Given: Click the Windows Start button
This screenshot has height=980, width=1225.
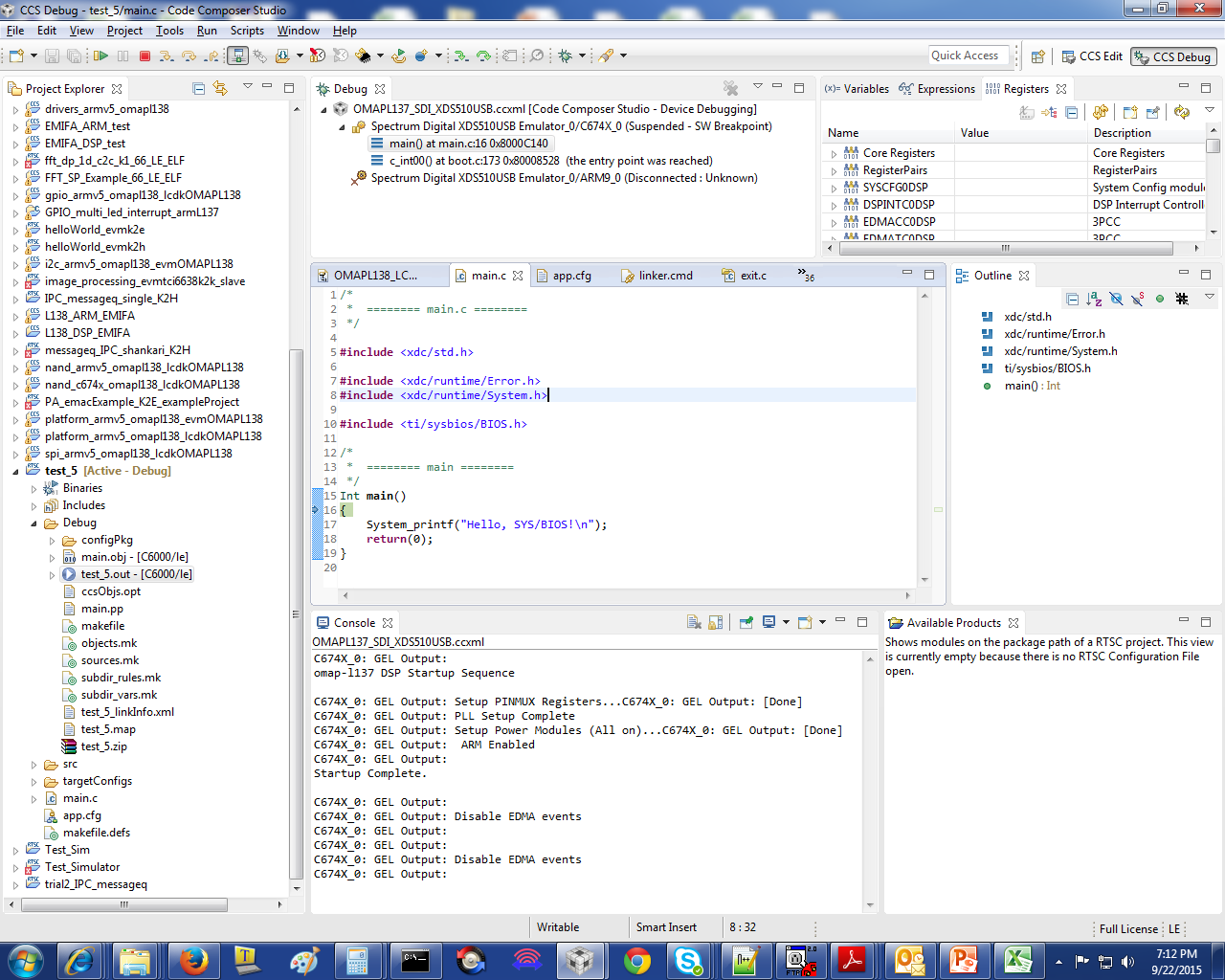Looking at the screenshot, I should [25, 960].
